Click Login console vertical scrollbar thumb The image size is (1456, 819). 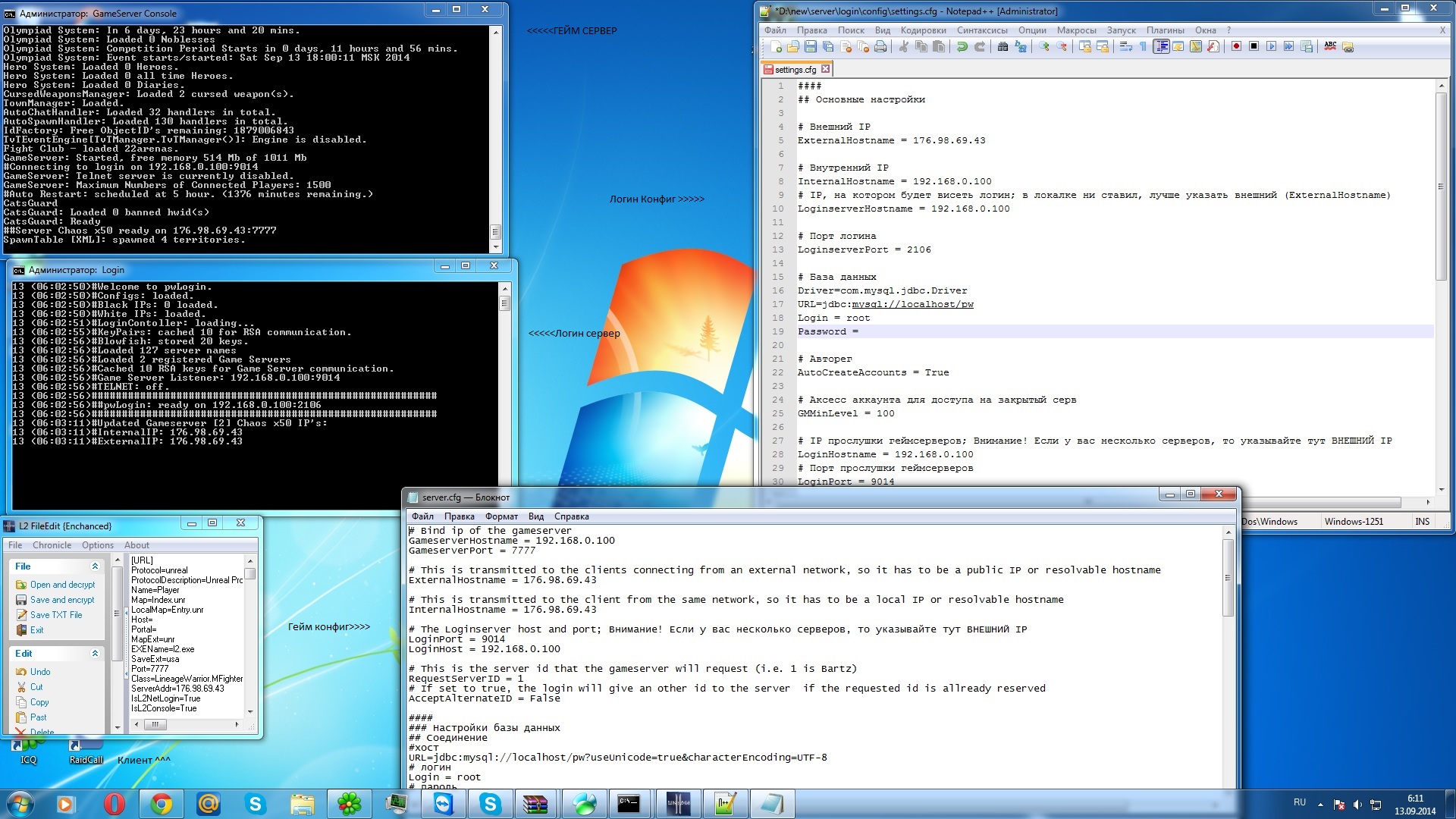point(504,304)
